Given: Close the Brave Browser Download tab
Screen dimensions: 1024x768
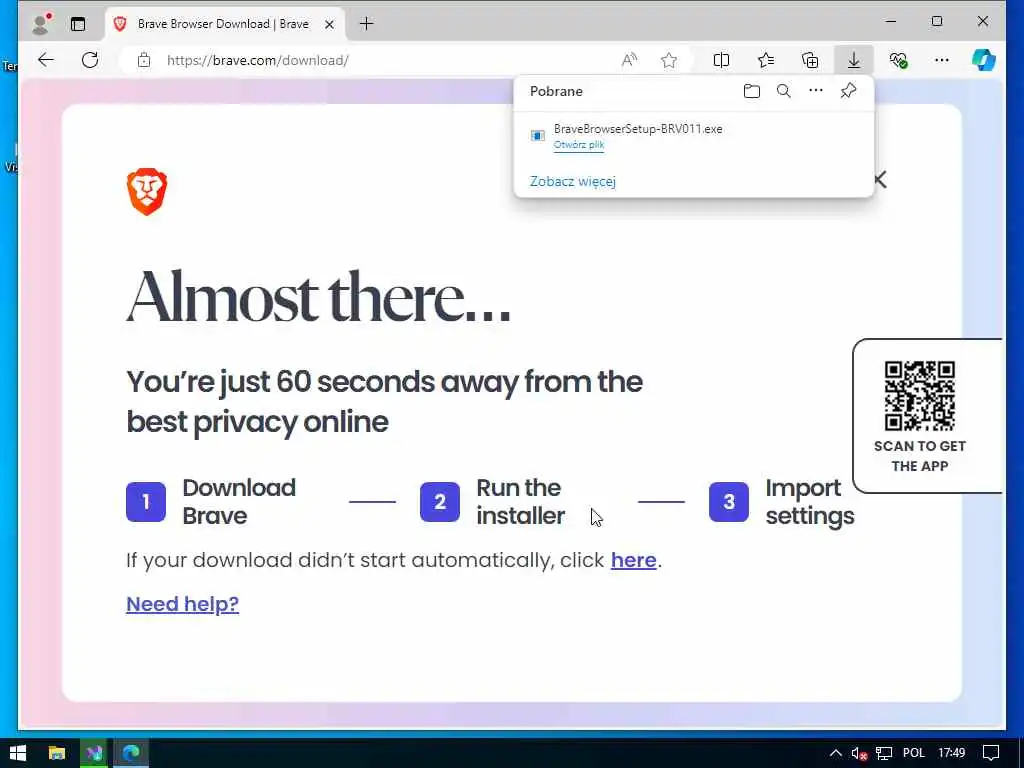Looking at the screenshot, I should tap(330, 24).
